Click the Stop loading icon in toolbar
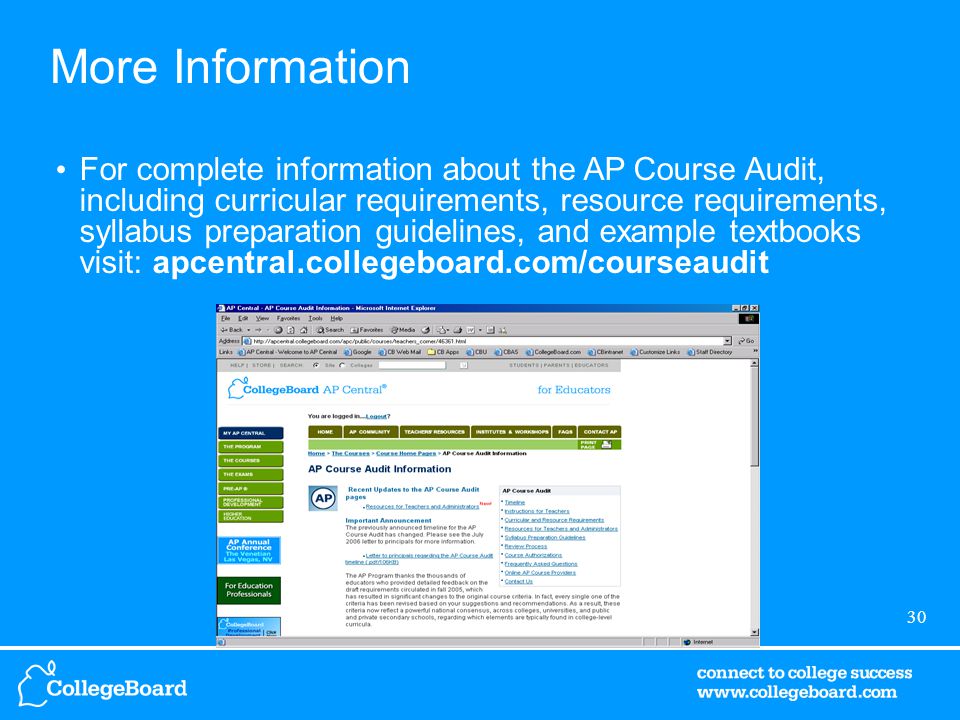This screenshot has height=720, width=960. (x=279, y=330)
